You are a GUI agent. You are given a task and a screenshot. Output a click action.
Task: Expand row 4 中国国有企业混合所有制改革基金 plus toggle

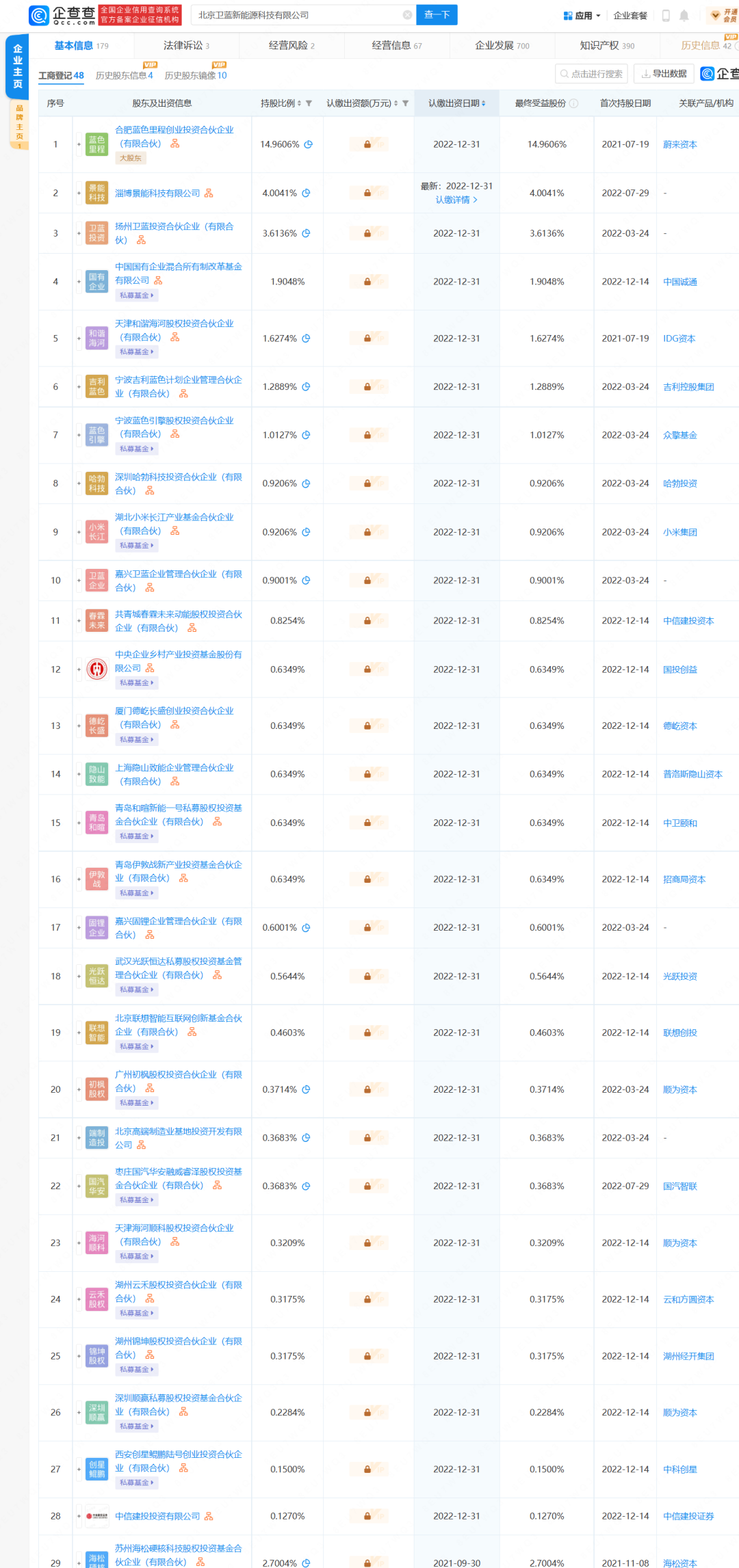79,282
